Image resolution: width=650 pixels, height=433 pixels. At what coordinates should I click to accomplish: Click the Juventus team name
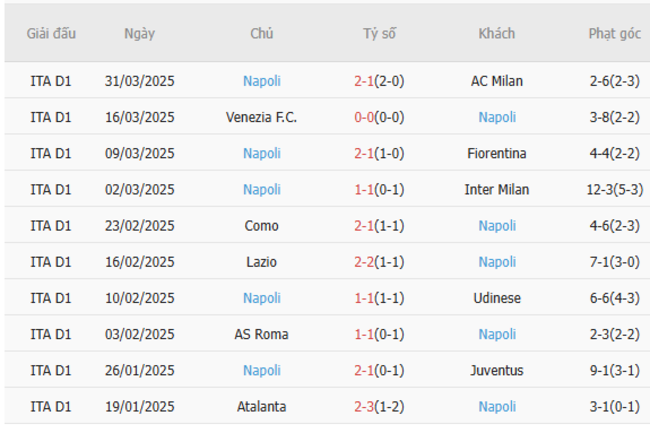497,370
